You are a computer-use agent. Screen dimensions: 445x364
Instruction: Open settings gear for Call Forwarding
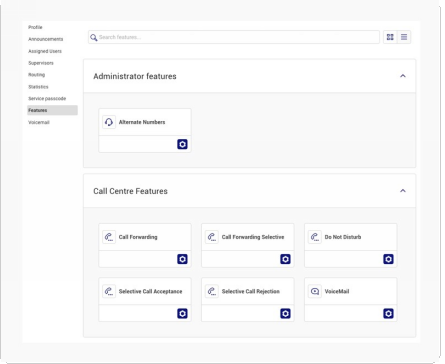coord(182,259)
